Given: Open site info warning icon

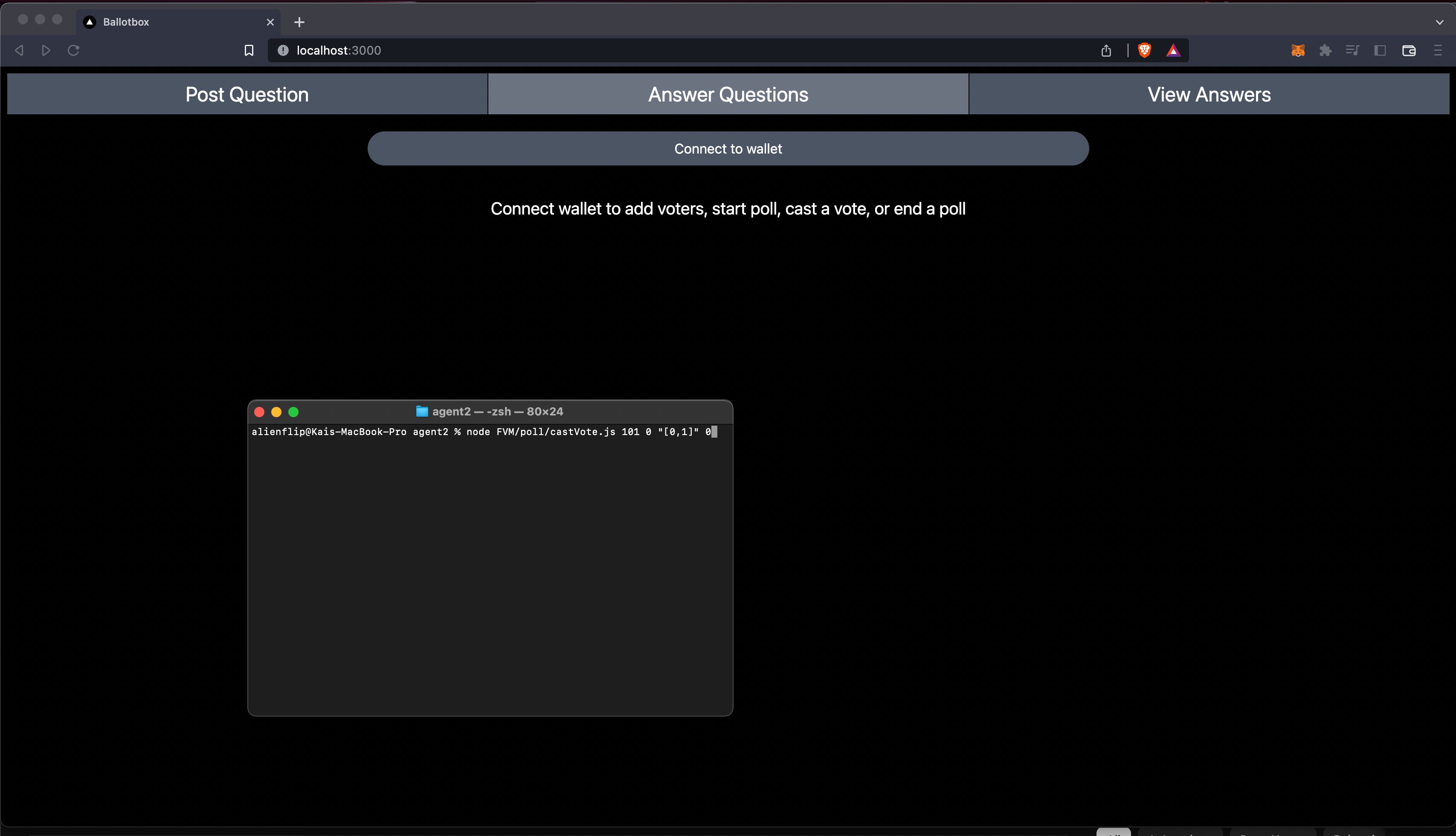Looking at the screenshot, I should [x=283, y=50].
